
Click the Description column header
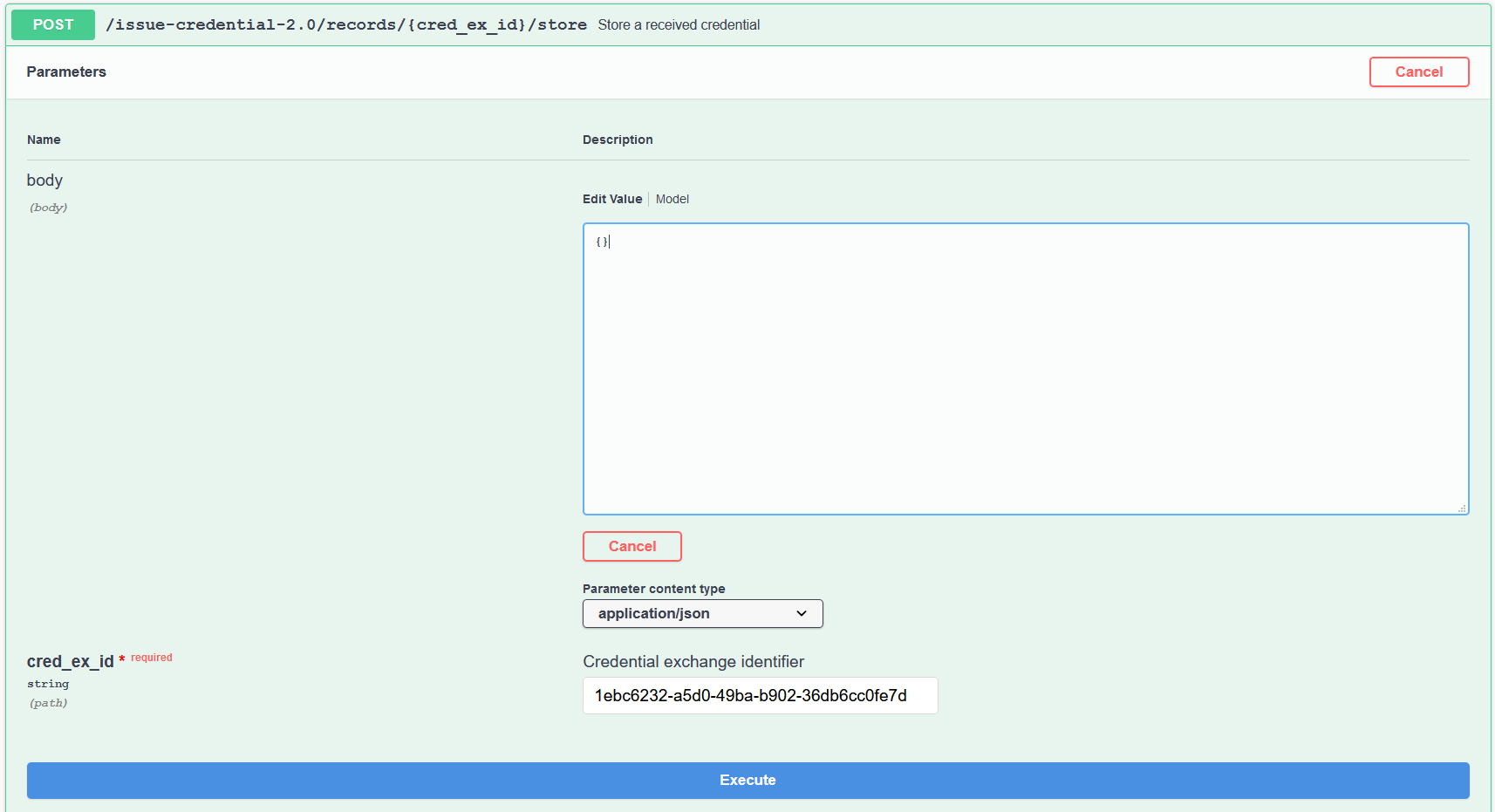tap(618, 140)
